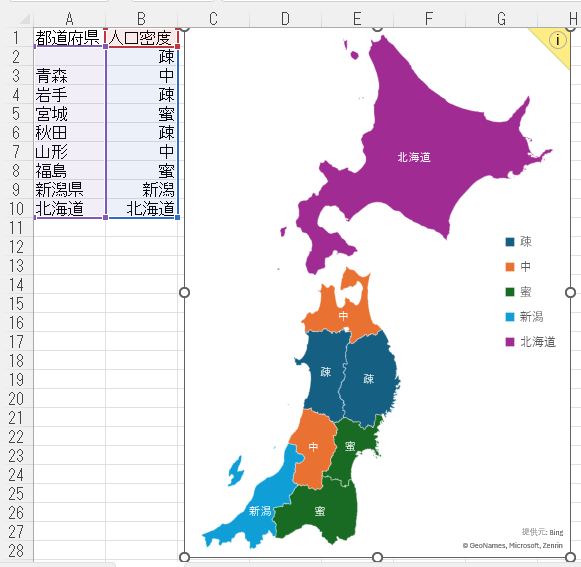581x567 pixels.
Task: Click cell A10 containing 北海道
Action: pyautogui.click(x=69, y=209)
